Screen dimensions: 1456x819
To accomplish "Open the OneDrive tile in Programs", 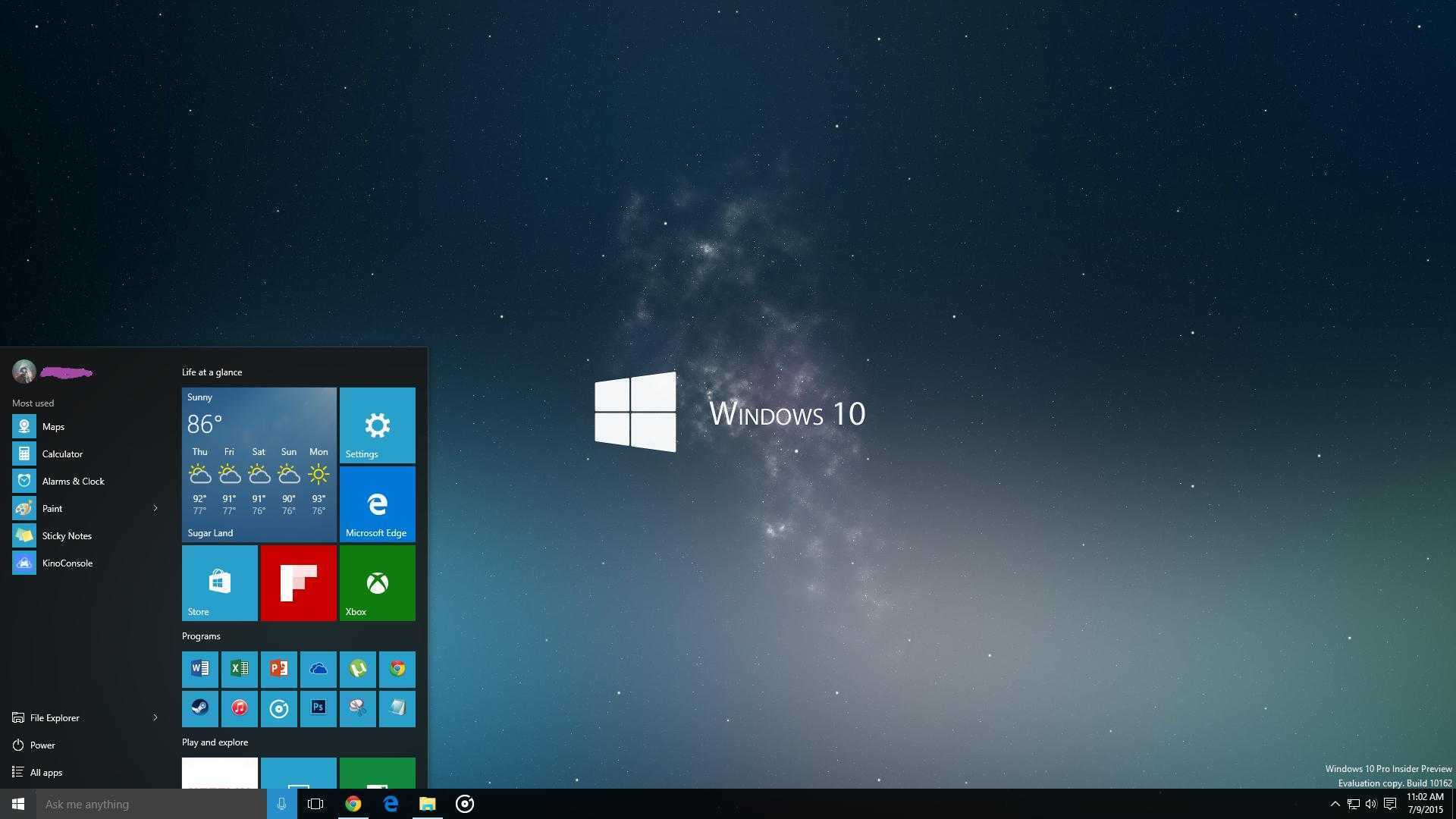I will click(318, 669).
